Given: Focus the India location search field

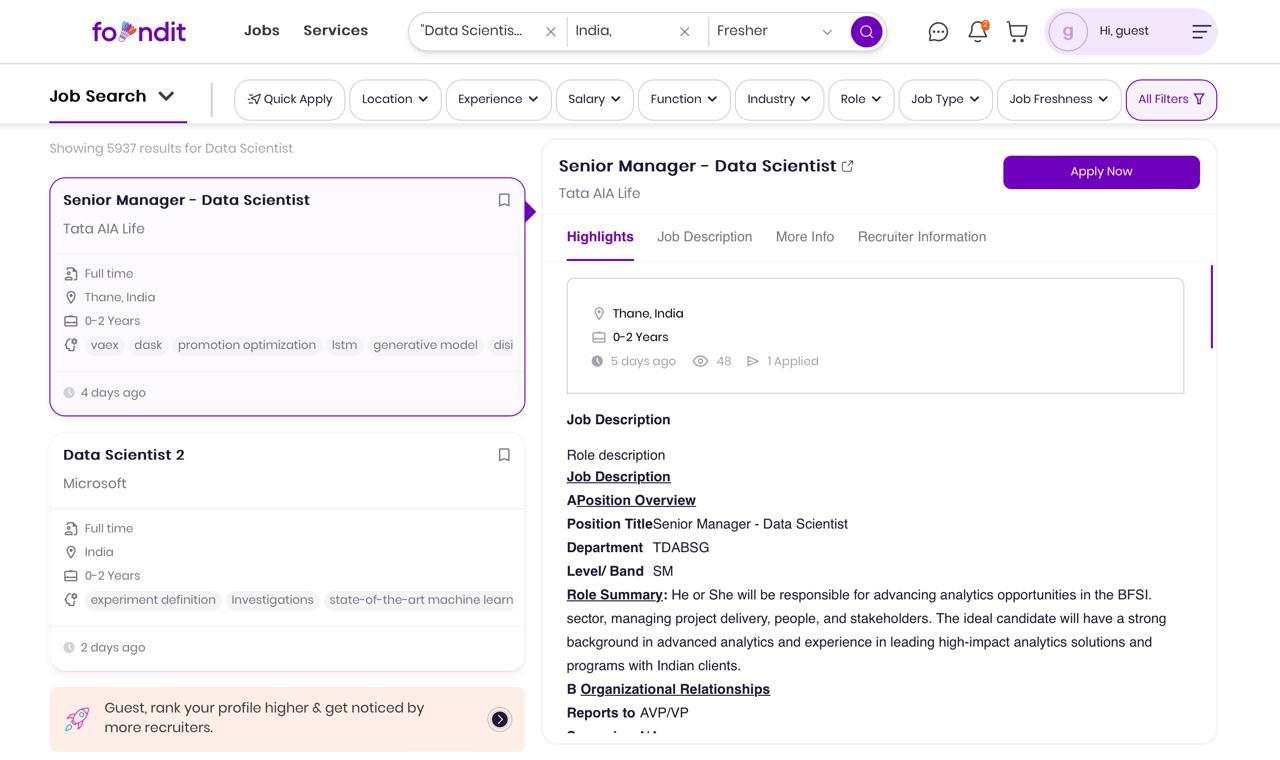Looking at the screenshot, I should click(620, 32).
